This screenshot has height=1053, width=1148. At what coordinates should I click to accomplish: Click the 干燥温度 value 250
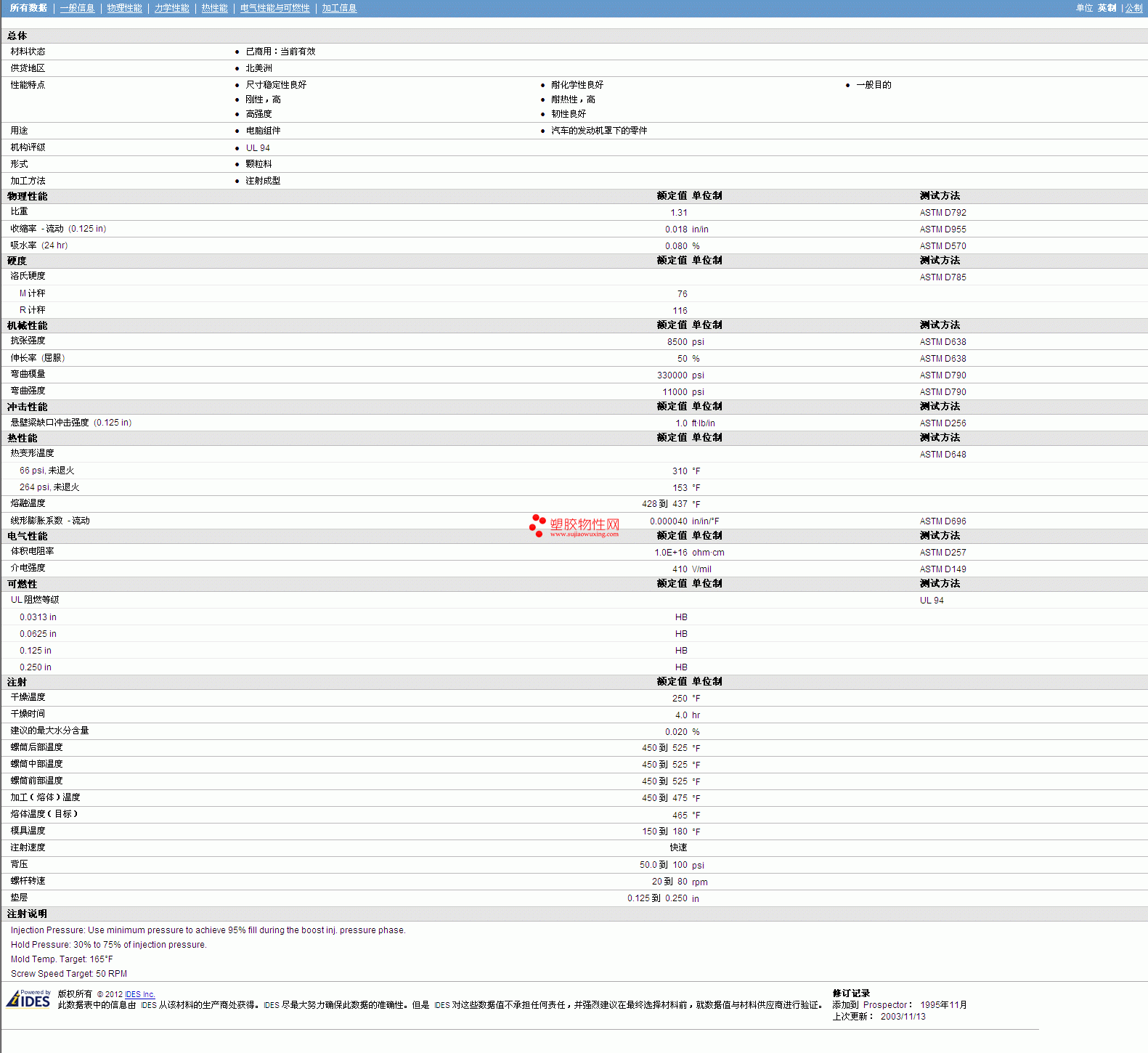point(680,699)
